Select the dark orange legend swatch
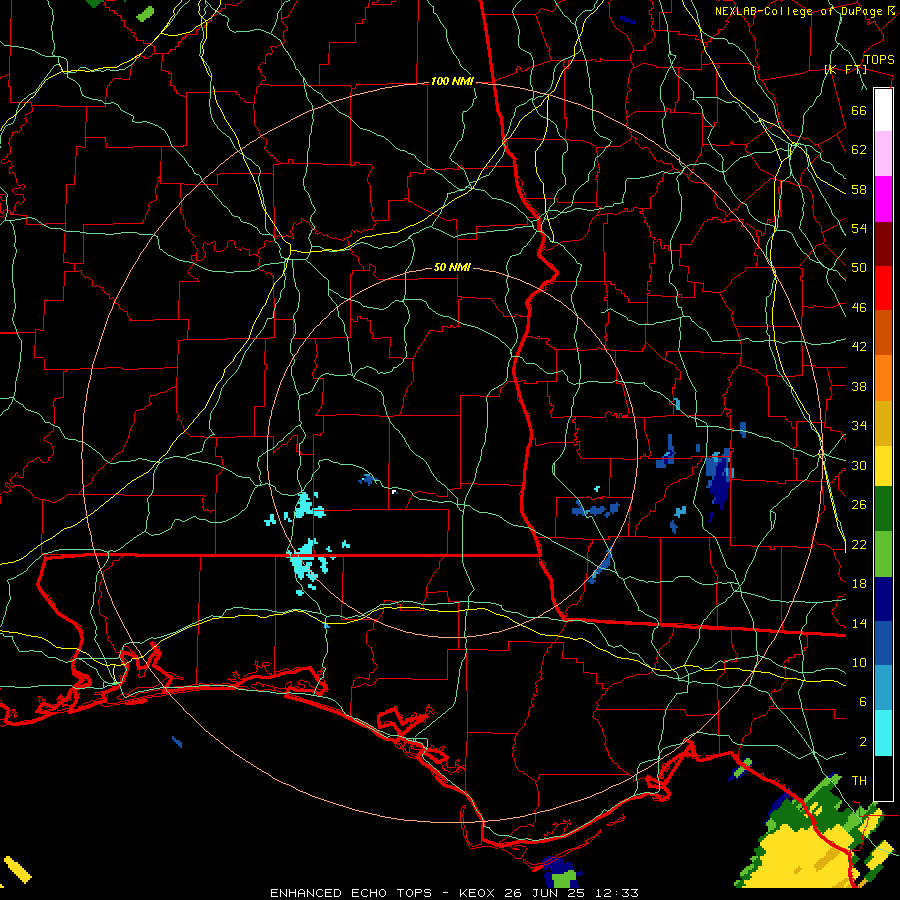 (883, 333)
